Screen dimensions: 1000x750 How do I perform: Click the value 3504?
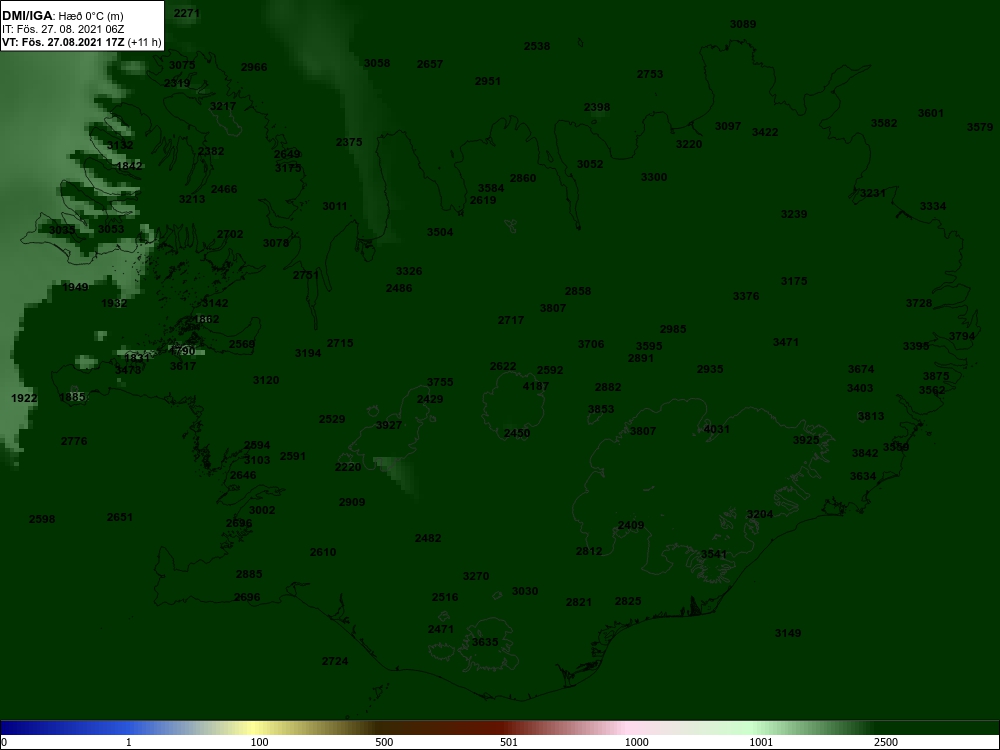tap(440, 232)
